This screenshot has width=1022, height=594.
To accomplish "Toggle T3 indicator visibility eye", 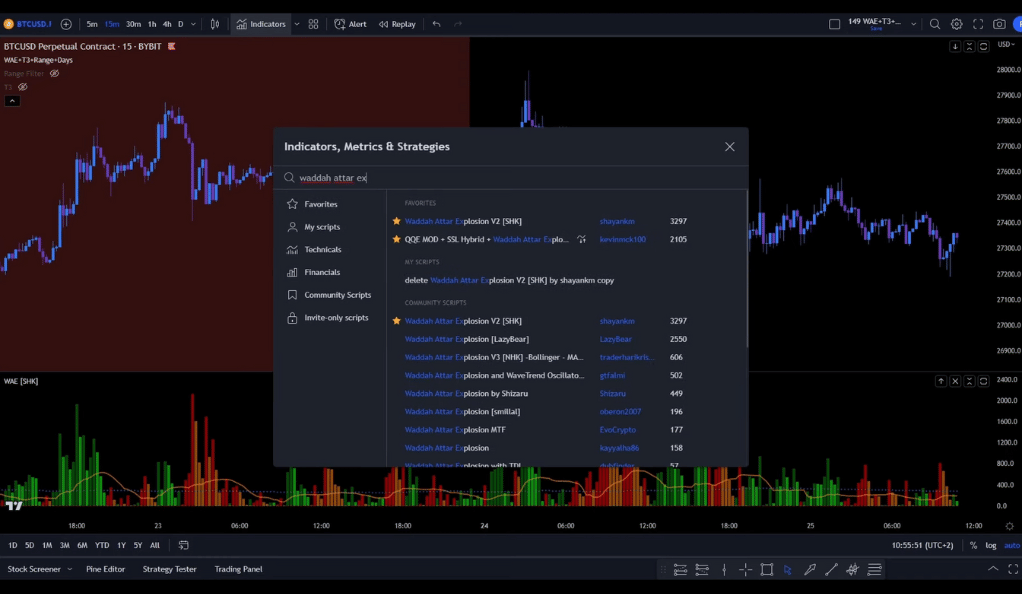I will coord(23,87).
